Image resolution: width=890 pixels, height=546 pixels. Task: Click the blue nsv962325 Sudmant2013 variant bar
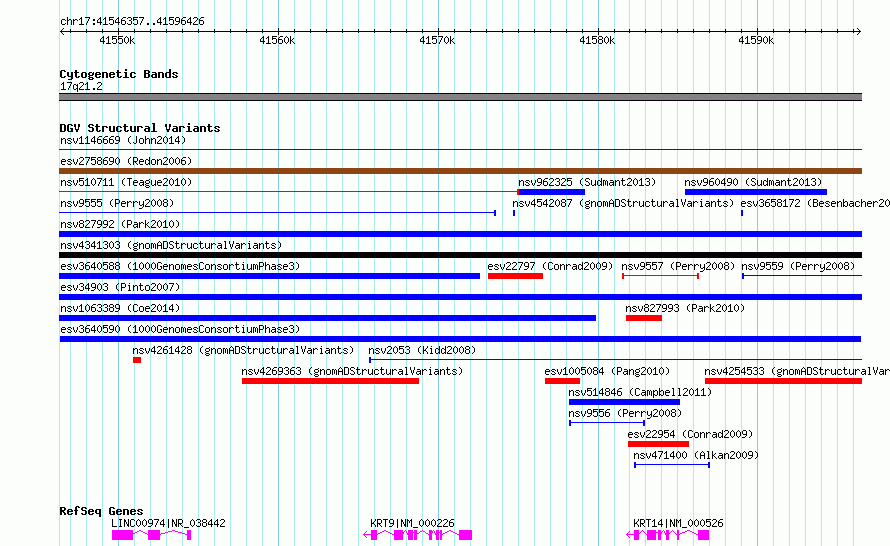551,192
